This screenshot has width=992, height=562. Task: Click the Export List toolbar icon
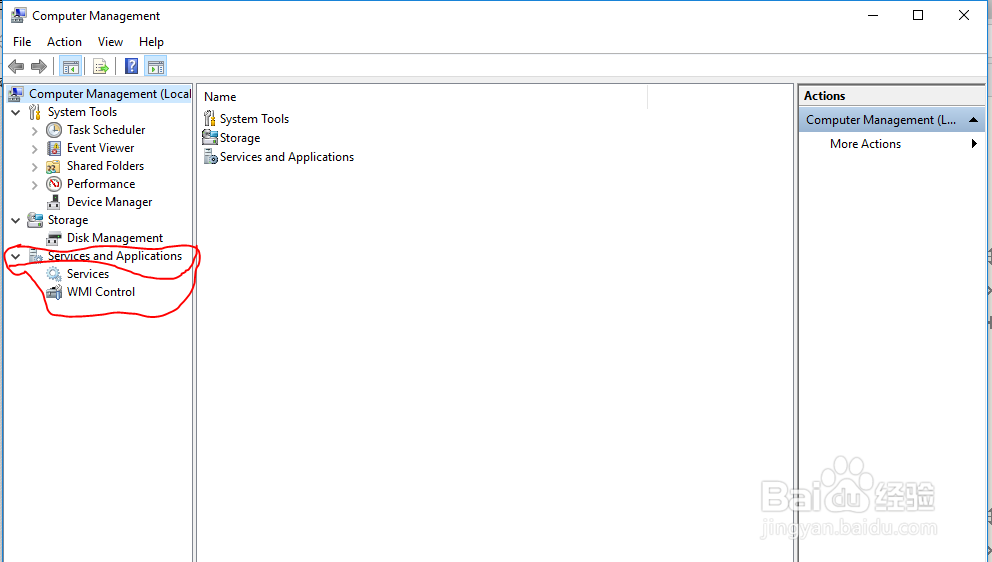tap(101, 66)
